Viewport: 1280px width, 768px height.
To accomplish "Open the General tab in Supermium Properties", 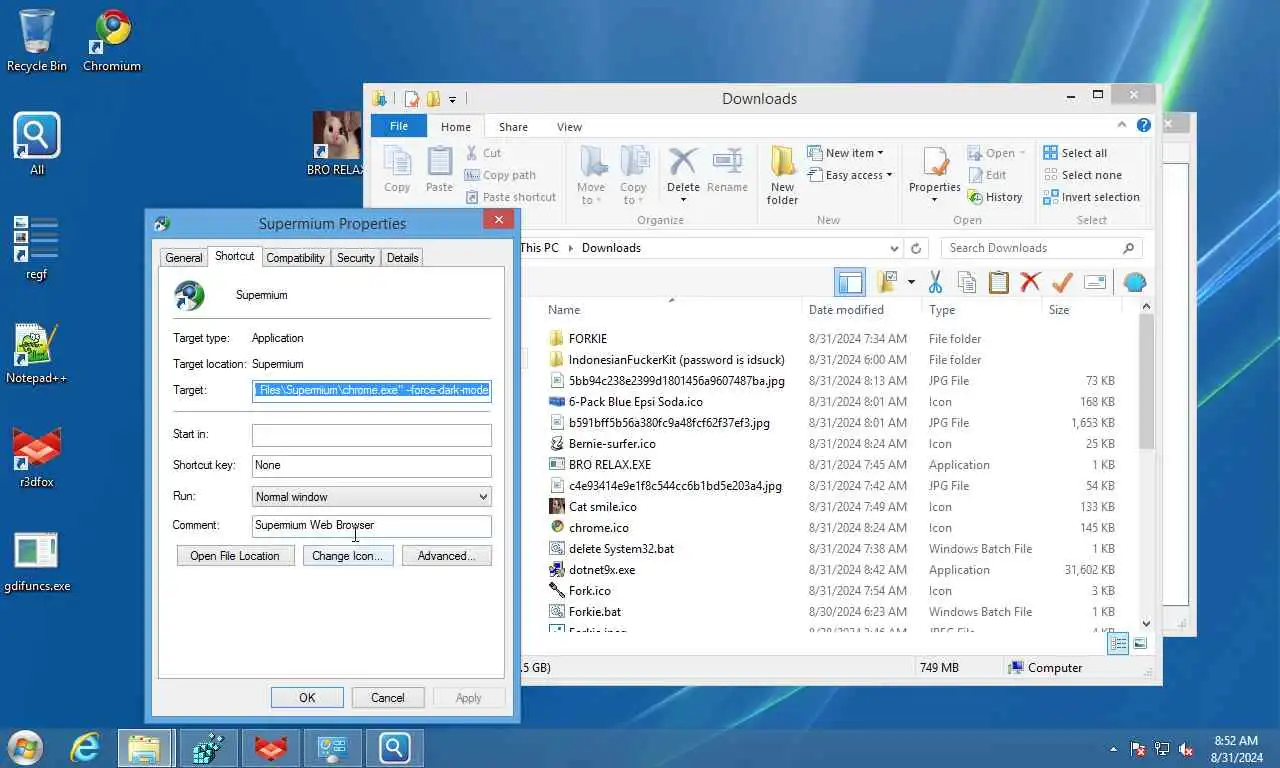I will pyautogui.click(x=184, y=258).
